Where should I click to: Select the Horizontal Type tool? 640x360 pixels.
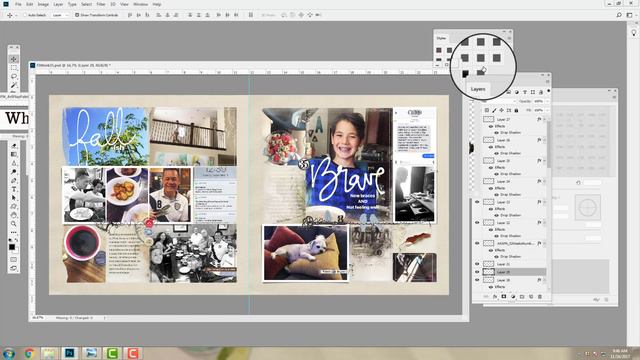coord(13,189)
